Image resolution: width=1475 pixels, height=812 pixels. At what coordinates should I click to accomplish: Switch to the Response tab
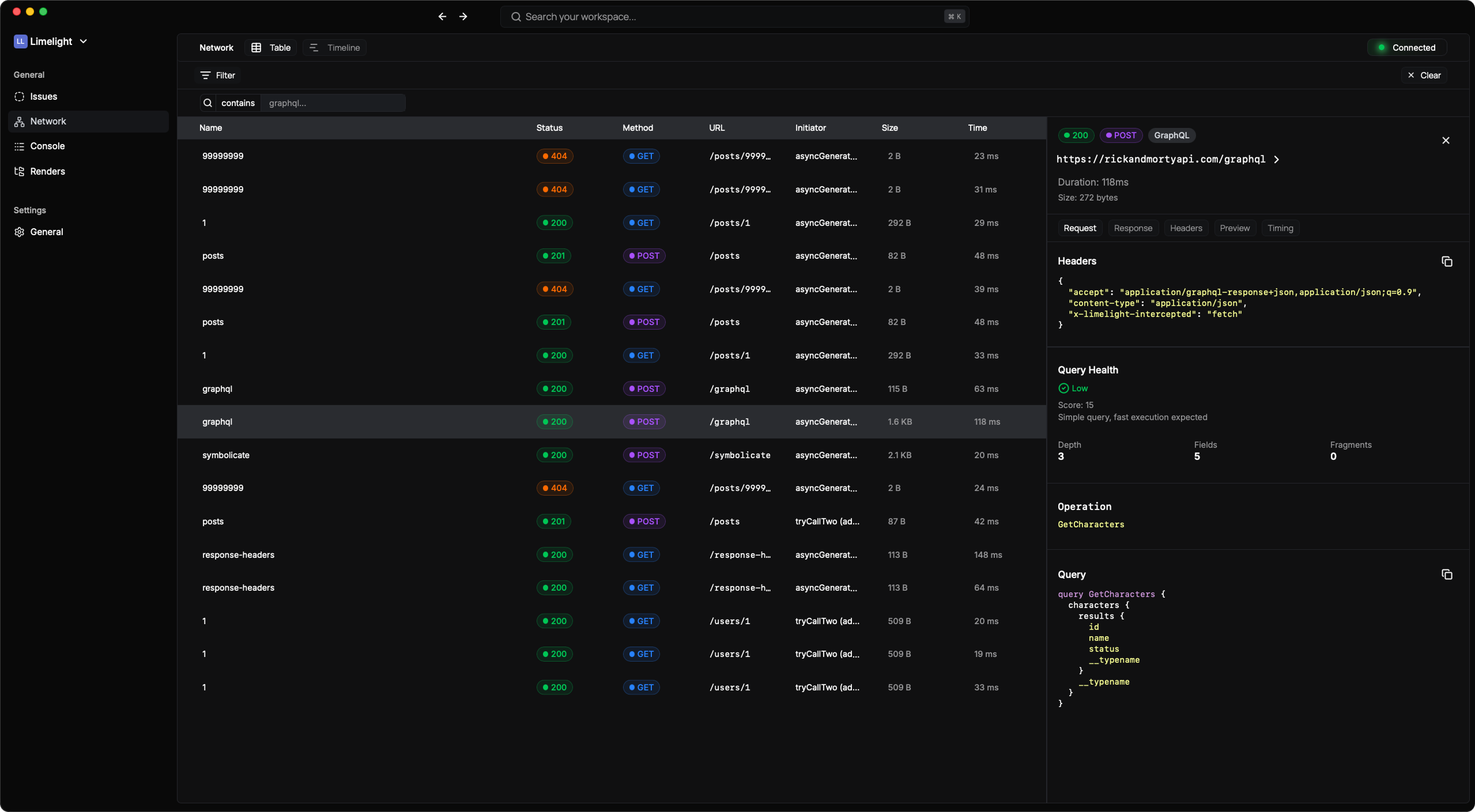[x=1133, y=228]
